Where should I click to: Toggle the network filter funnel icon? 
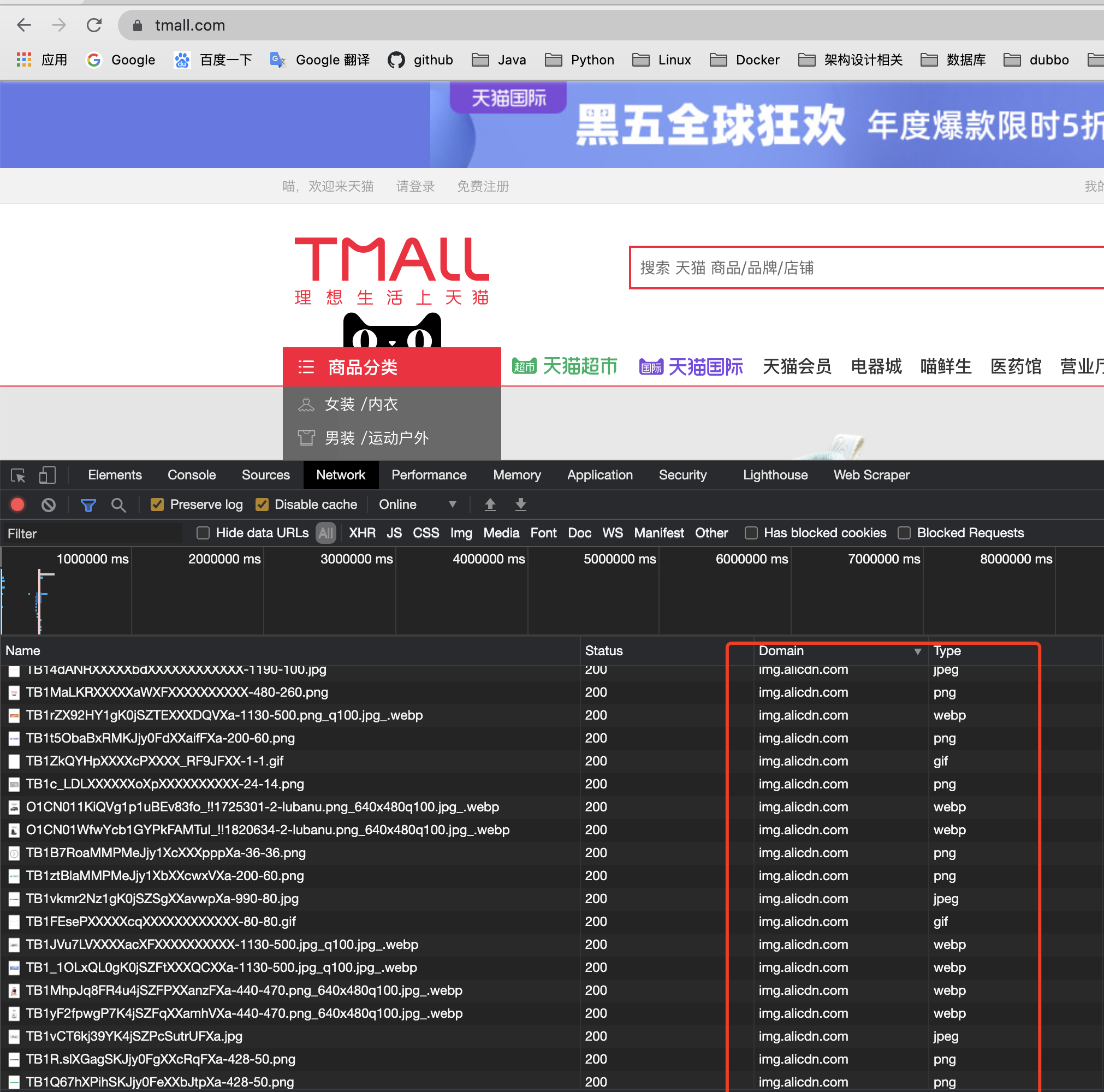88,505
